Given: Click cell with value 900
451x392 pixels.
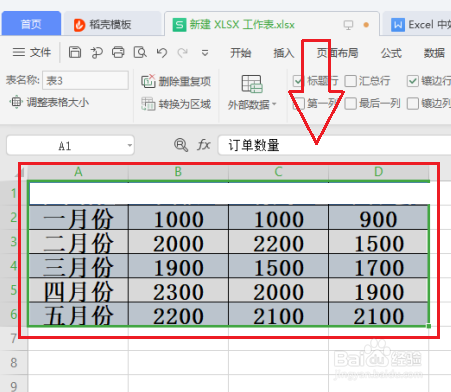Looking at the screenshot, I should coord(378,218).
